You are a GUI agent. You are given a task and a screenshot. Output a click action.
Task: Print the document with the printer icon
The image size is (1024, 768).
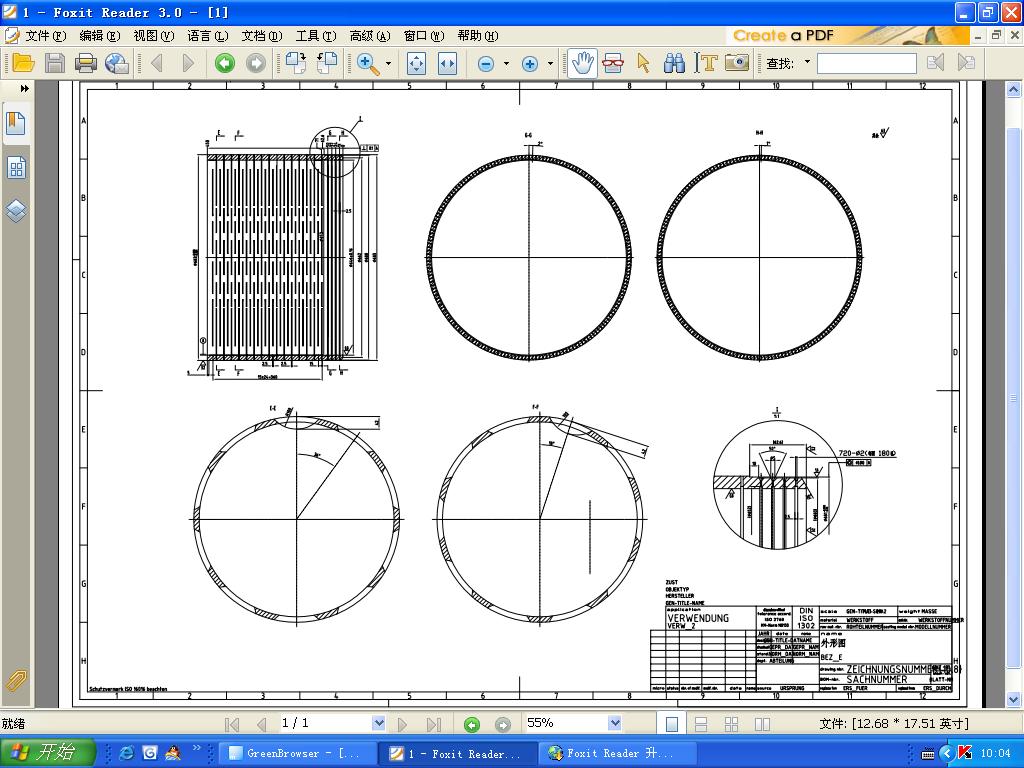pyautogui.click(x=86, y=63)
